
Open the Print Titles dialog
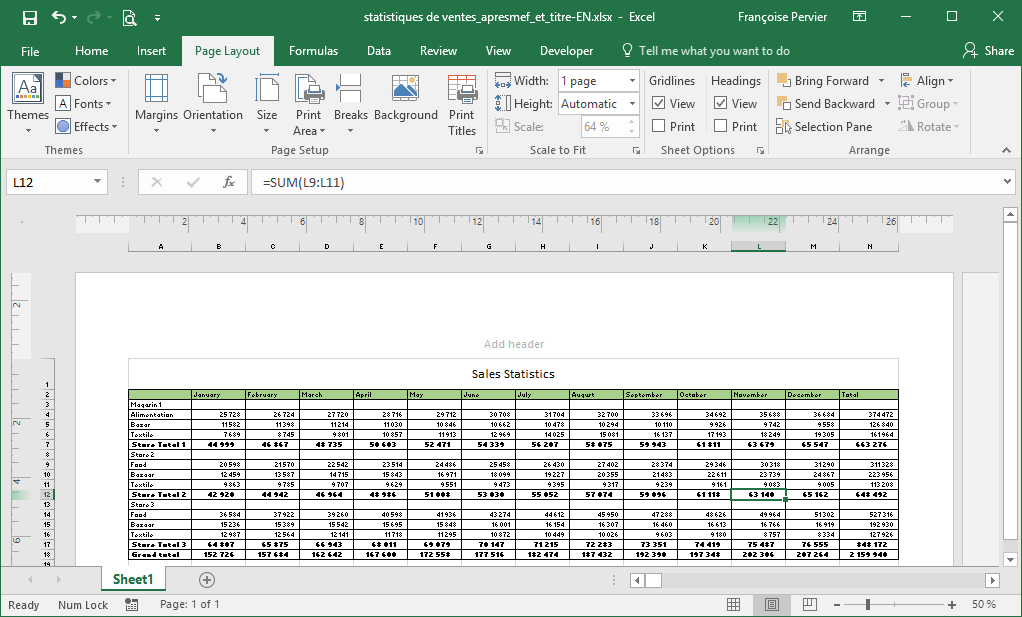coord(461,103)
